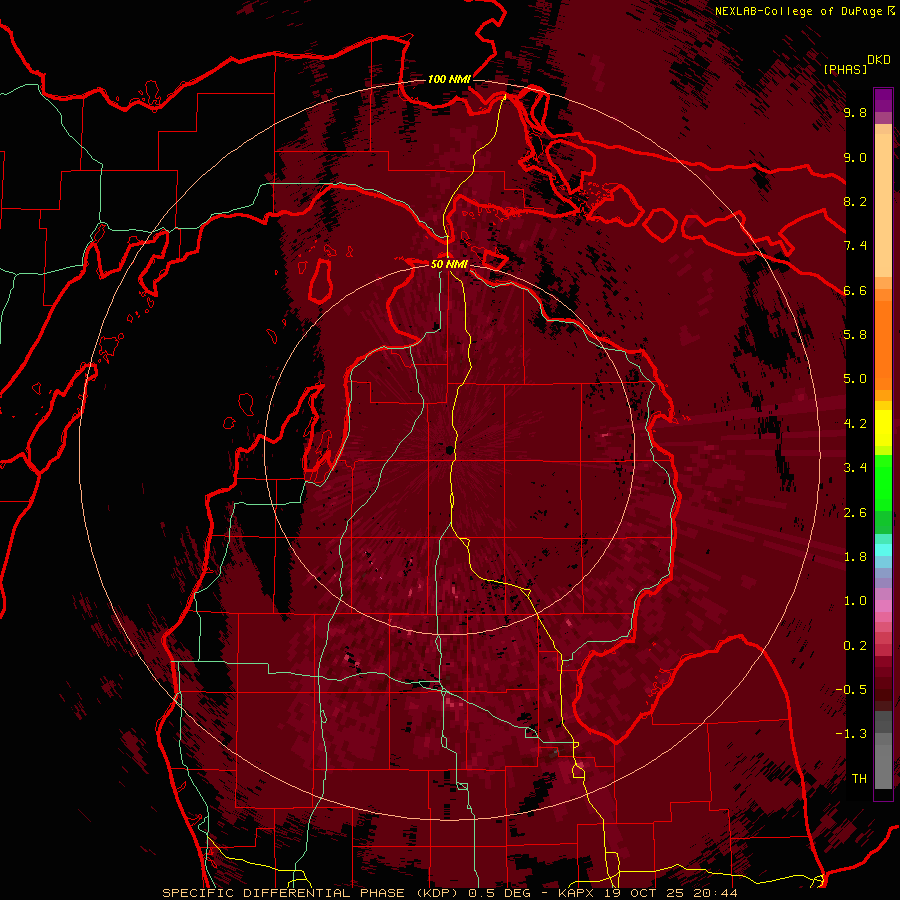This screenshot has width=900, height=900.
Task: Click the 1.0 legend tick label
Action: coord(855,601)
